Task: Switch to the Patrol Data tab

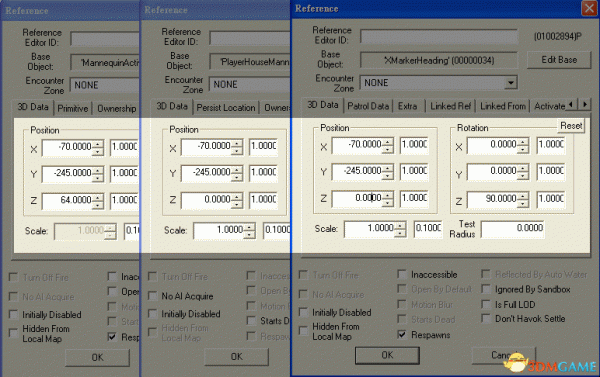Action: pyautogui.click(x=368, y=106)
